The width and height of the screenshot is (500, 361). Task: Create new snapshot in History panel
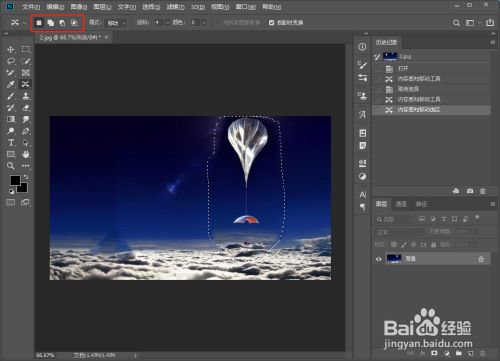point(470,191)
